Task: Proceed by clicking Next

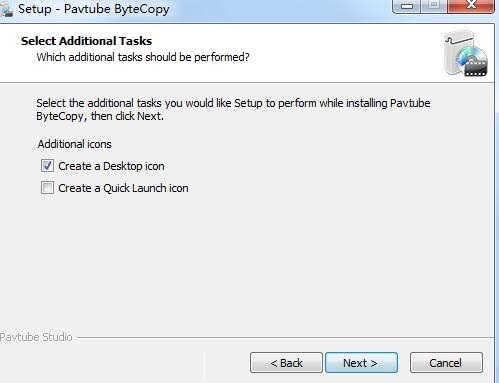Action: [x=361, y=363]
